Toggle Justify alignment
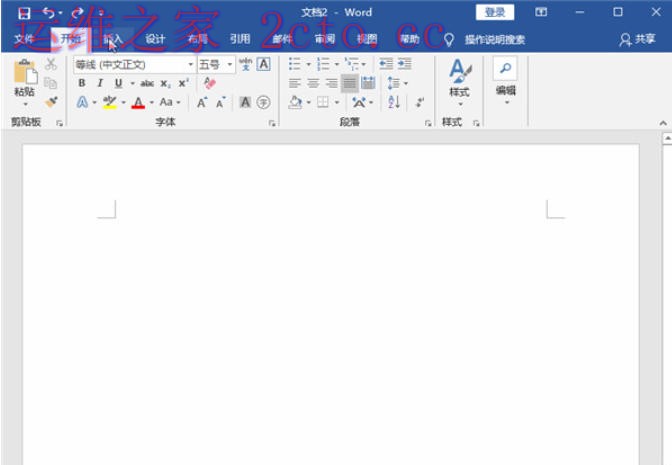The image size is (672, 465). [350, 83]
